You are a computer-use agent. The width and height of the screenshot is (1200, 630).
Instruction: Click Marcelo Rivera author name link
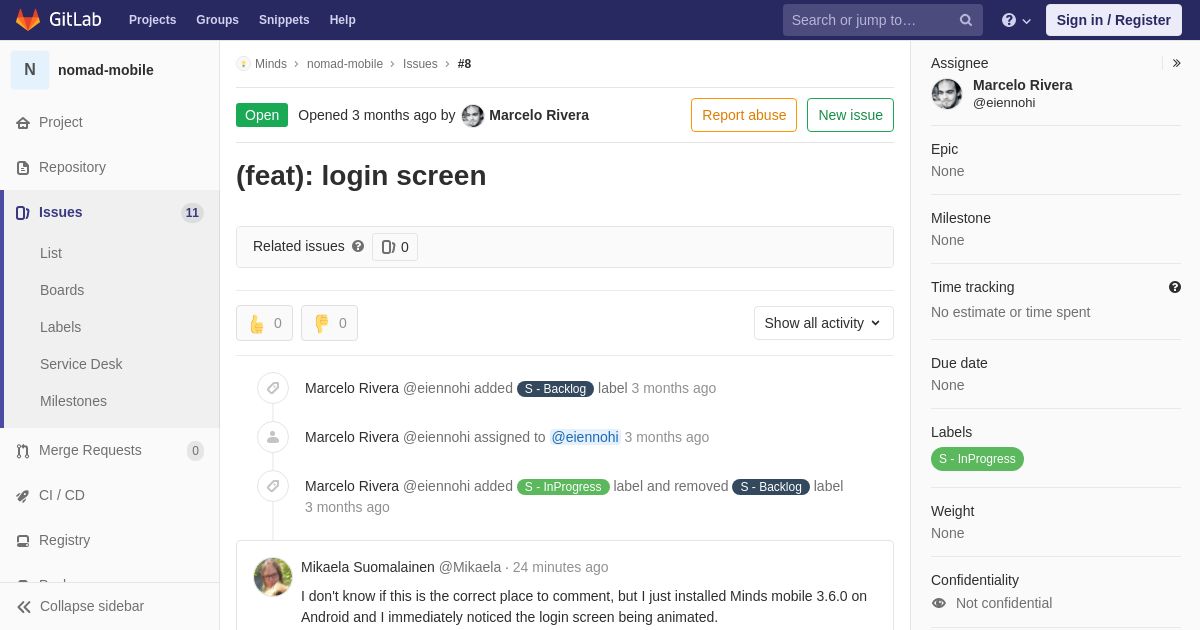point(539,115)
